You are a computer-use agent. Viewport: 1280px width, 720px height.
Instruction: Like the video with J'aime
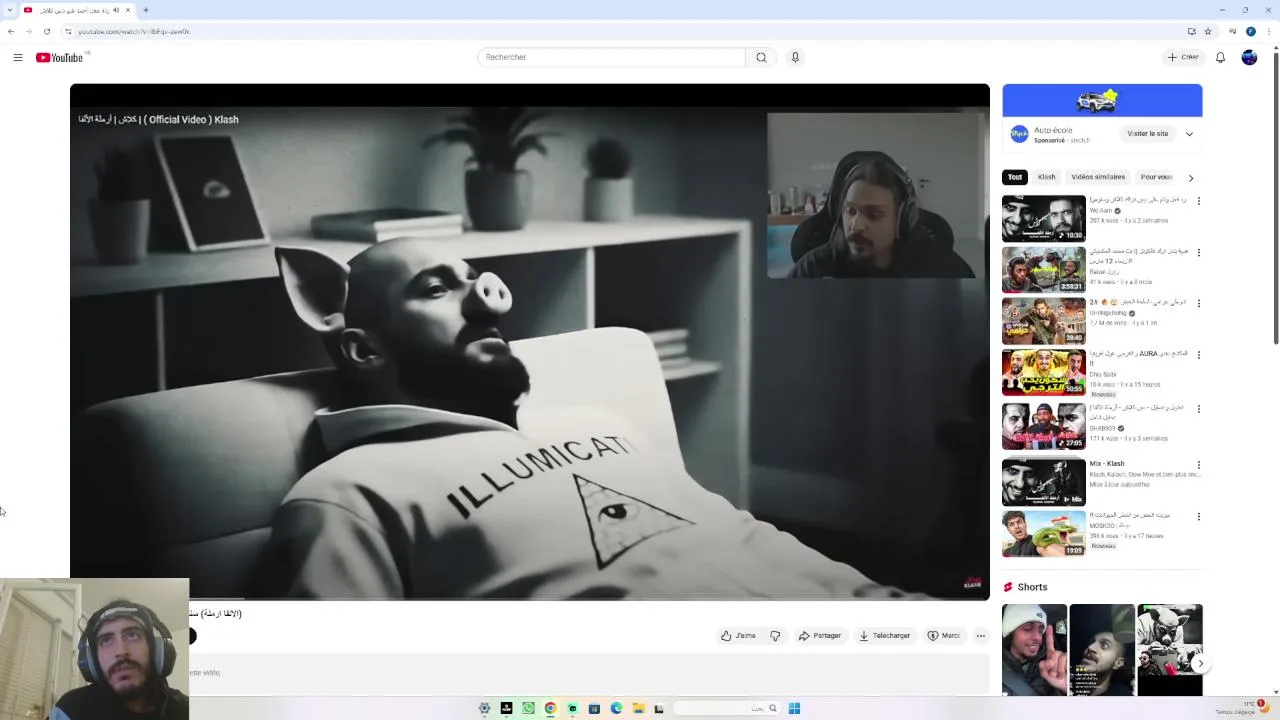coord(738,636)
